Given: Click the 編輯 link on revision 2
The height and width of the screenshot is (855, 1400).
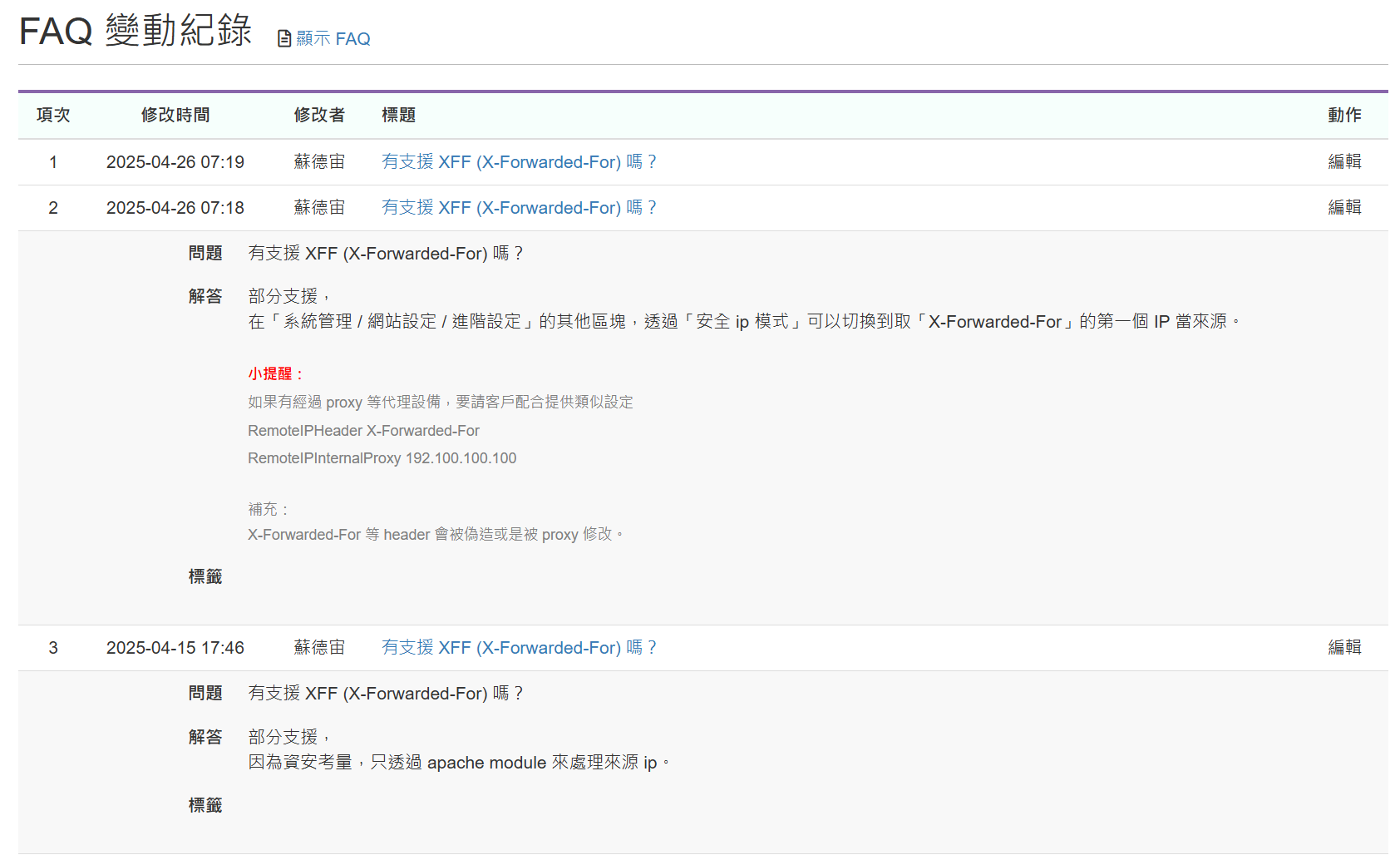Looking at the screenshot, I should [x=1345, y=207].
